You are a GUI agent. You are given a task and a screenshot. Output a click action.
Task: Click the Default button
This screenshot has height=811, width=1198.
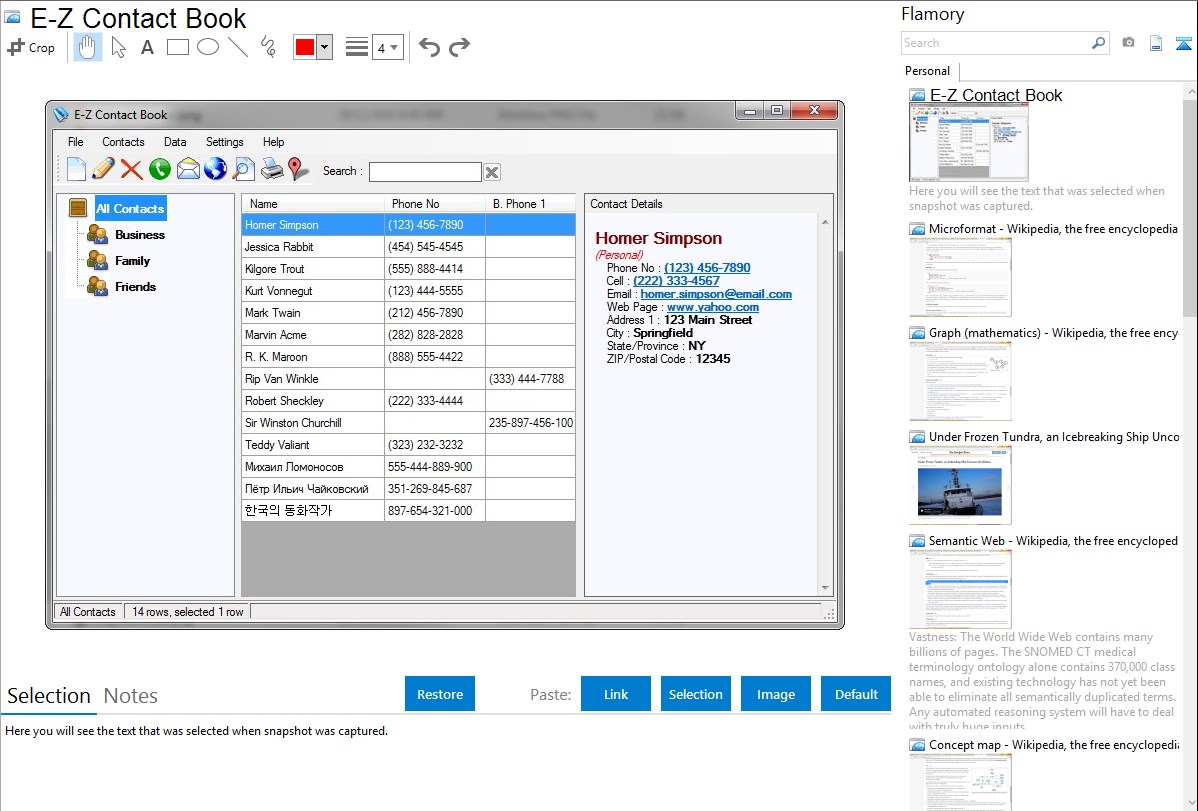[x=856, y=694]
